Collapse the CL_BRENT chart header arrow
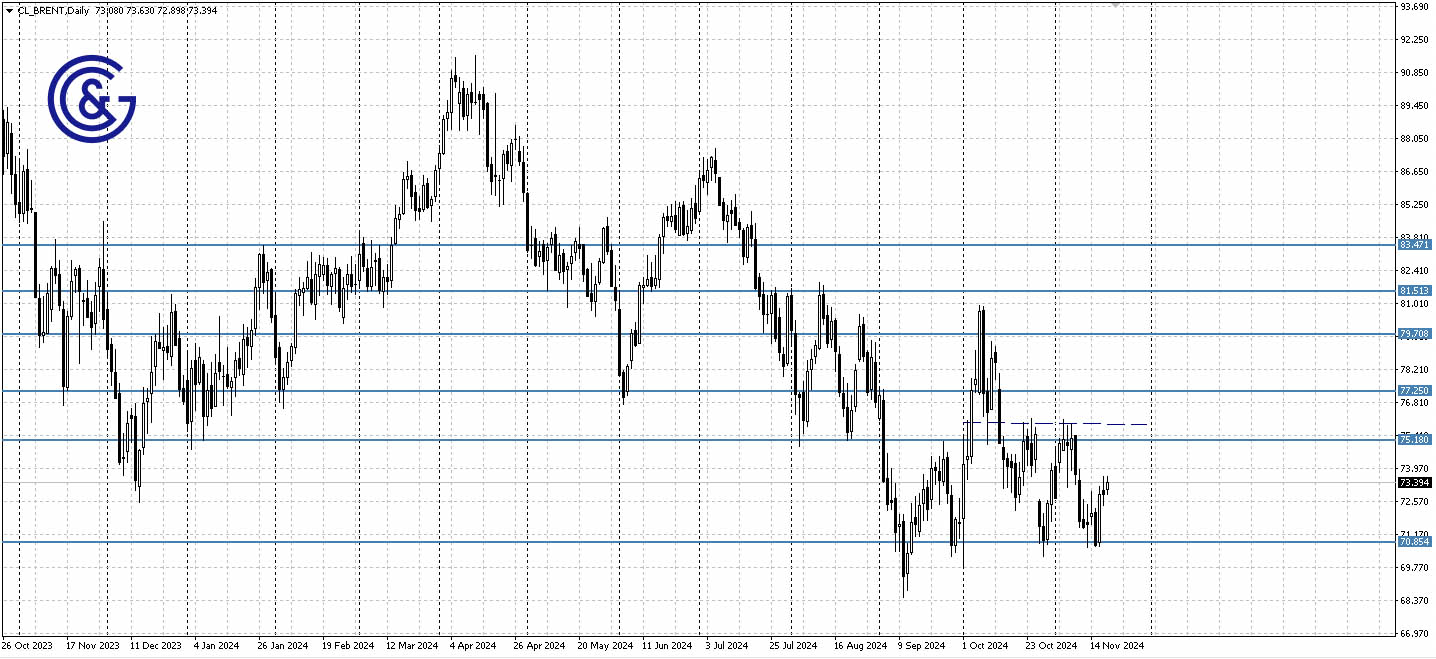 pyautogui.click(x=8, y=10)
